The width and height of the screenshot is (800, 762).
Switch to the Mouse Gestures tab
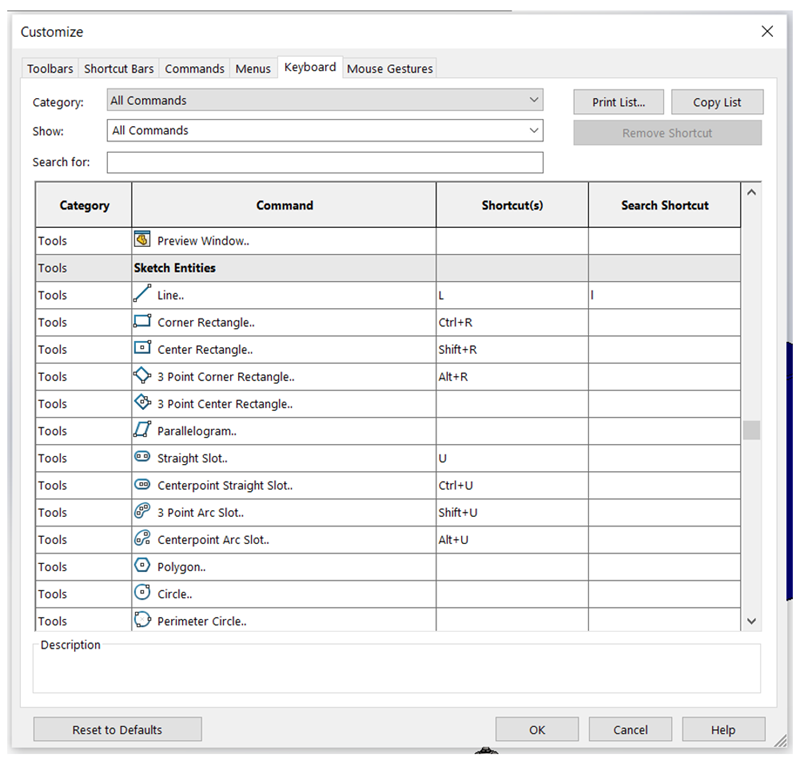click(x=390, y=69)
